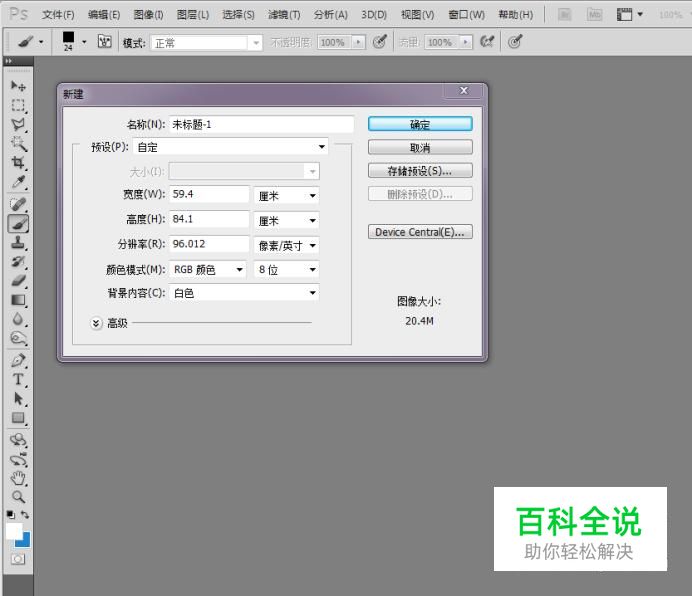Open the arrange documents dropdown
This screenshot has height=596, width=692.
click(629, 15)
